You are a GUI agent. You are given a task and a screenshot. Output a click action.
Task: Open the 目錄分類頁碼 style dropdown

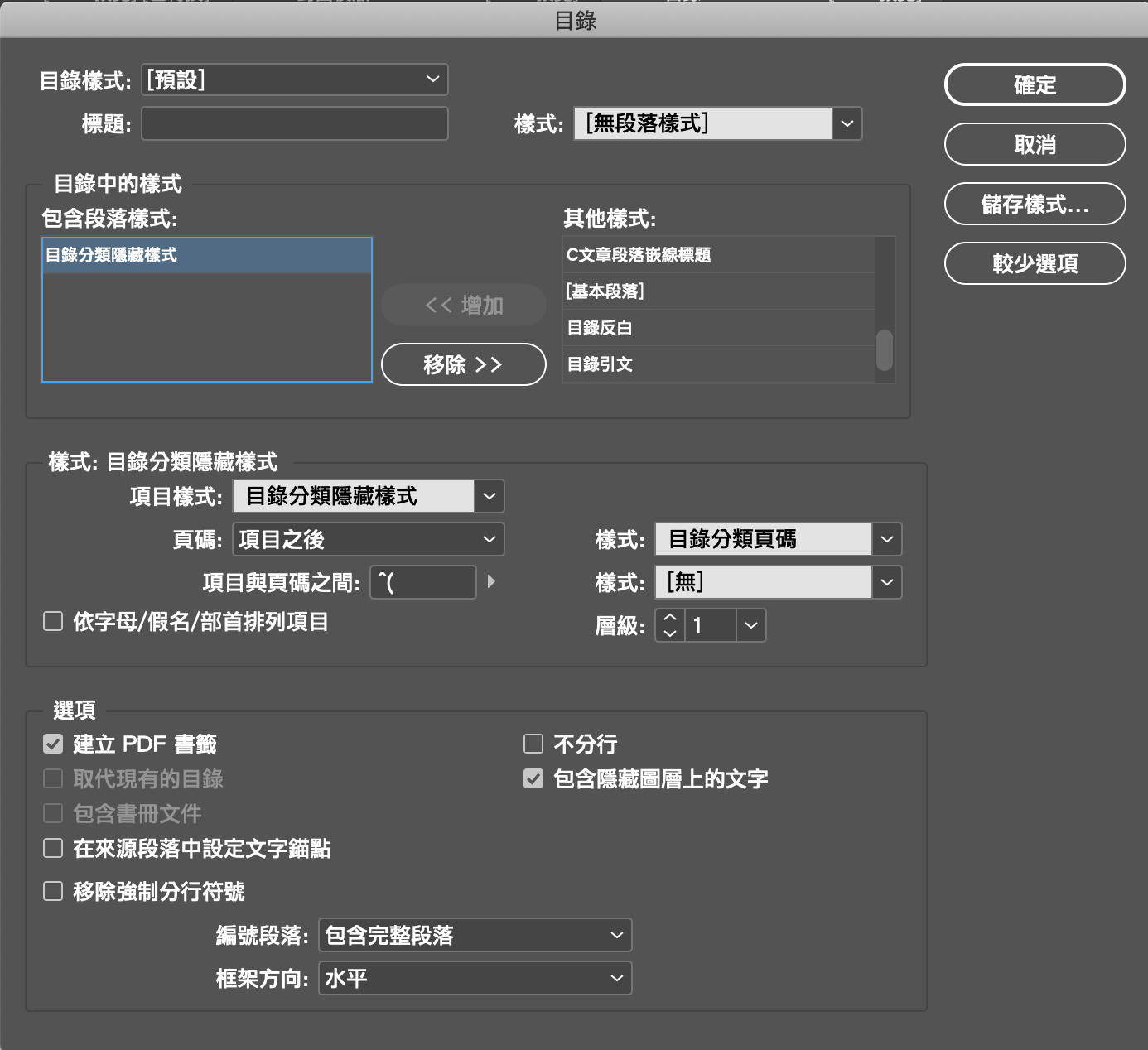(886, 539)
